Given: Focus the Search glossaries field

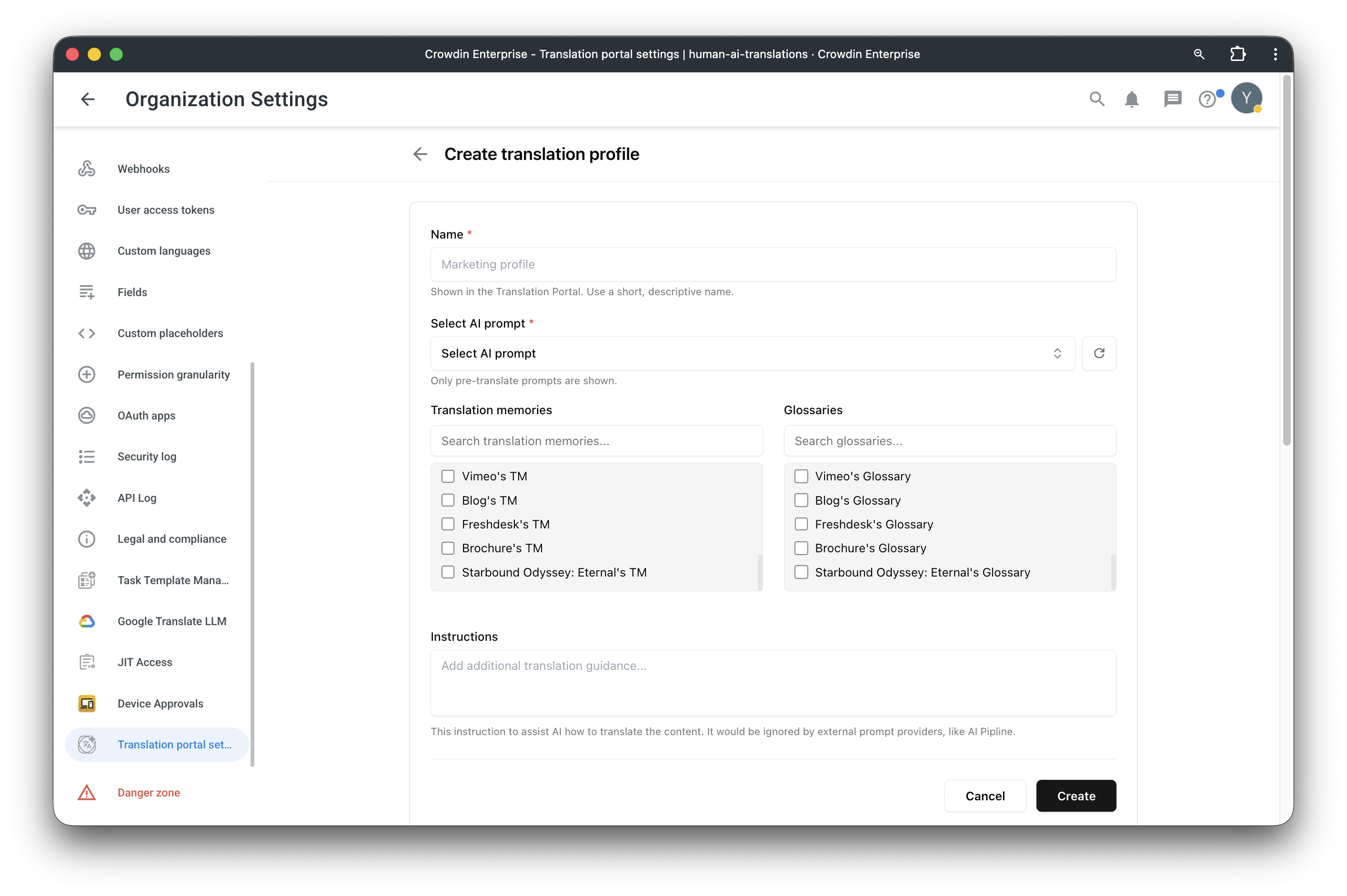Looking at the screenshot, I should pos(950,440).
